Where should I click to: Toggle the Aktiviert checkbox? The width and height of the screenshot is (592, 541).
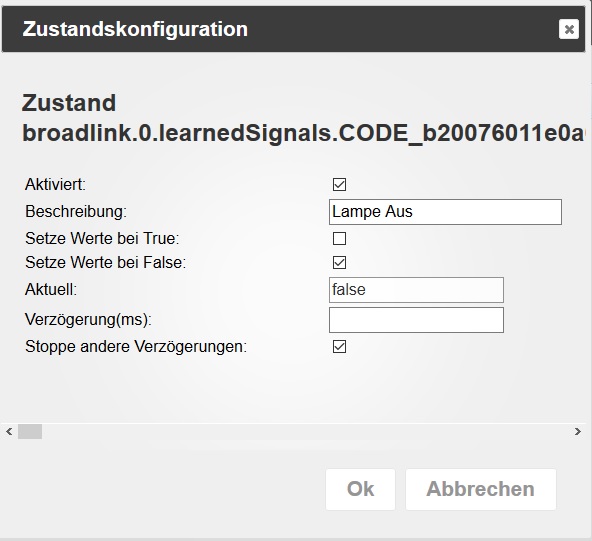click(339, 185)
